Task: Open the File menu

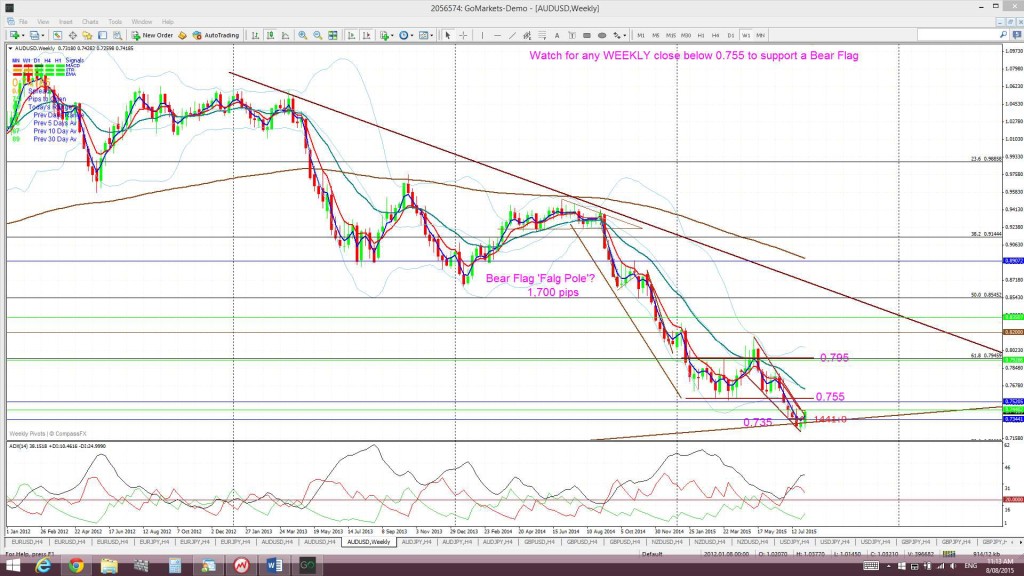Action: point(23,22)
